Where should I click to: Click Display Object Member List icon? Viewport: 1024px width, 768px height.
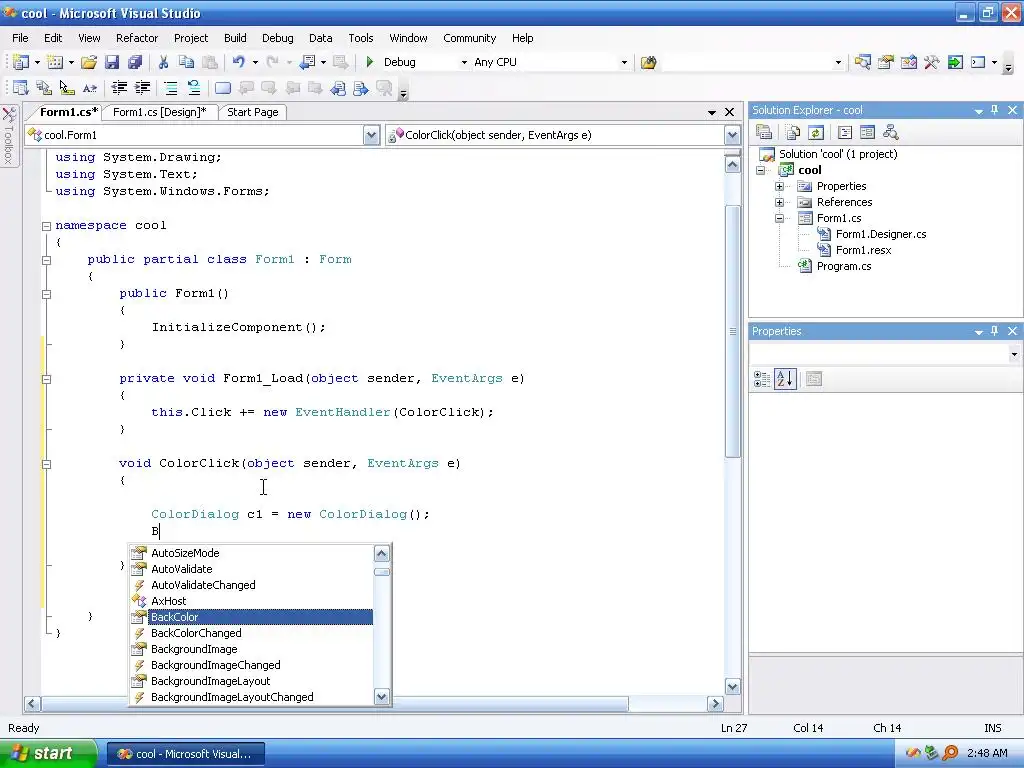click(20, 88)
